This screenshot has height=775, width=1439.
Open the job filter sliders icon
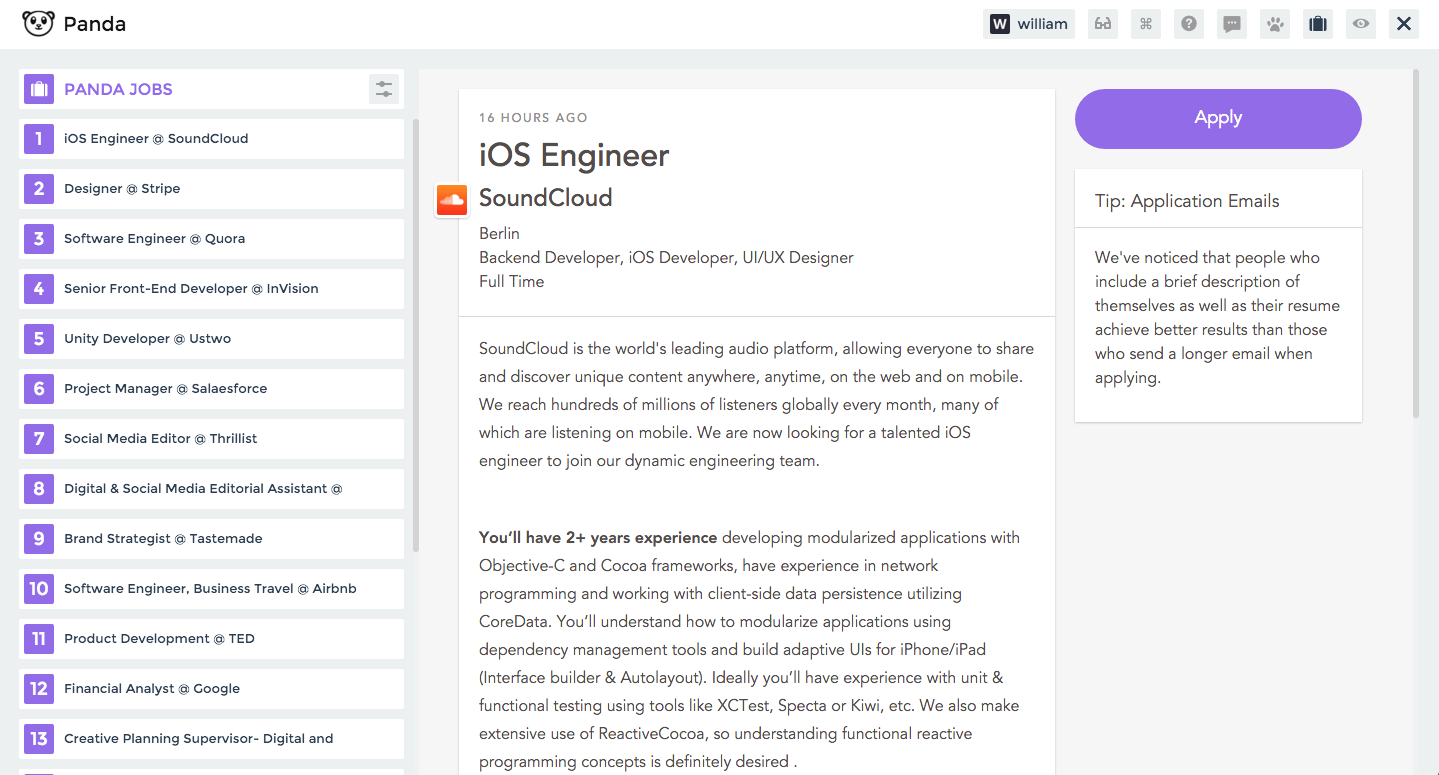pyautogui.click(x=384, y=89)
